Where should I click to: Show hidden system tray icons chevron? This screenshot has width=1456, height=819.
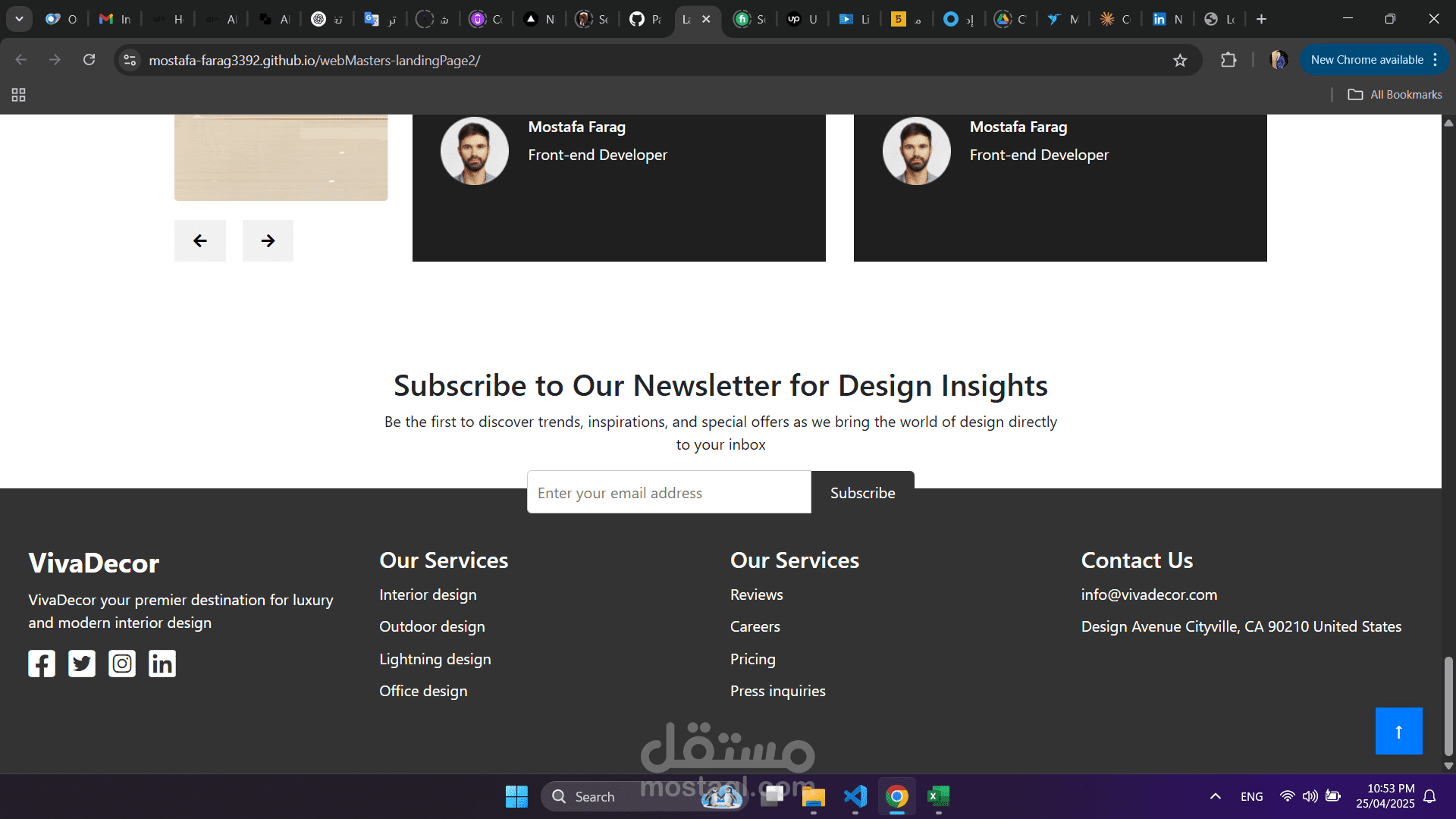tap(1215, 796)
